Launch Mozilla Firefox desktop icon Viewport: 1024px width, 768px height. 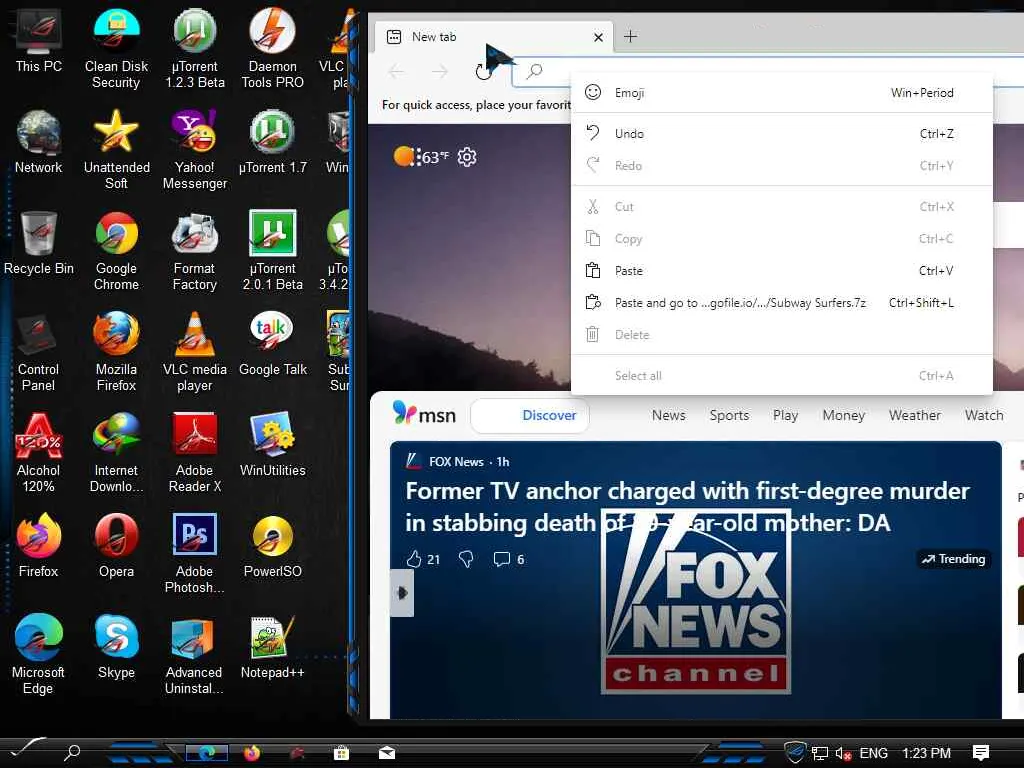(x=116, y=352)
